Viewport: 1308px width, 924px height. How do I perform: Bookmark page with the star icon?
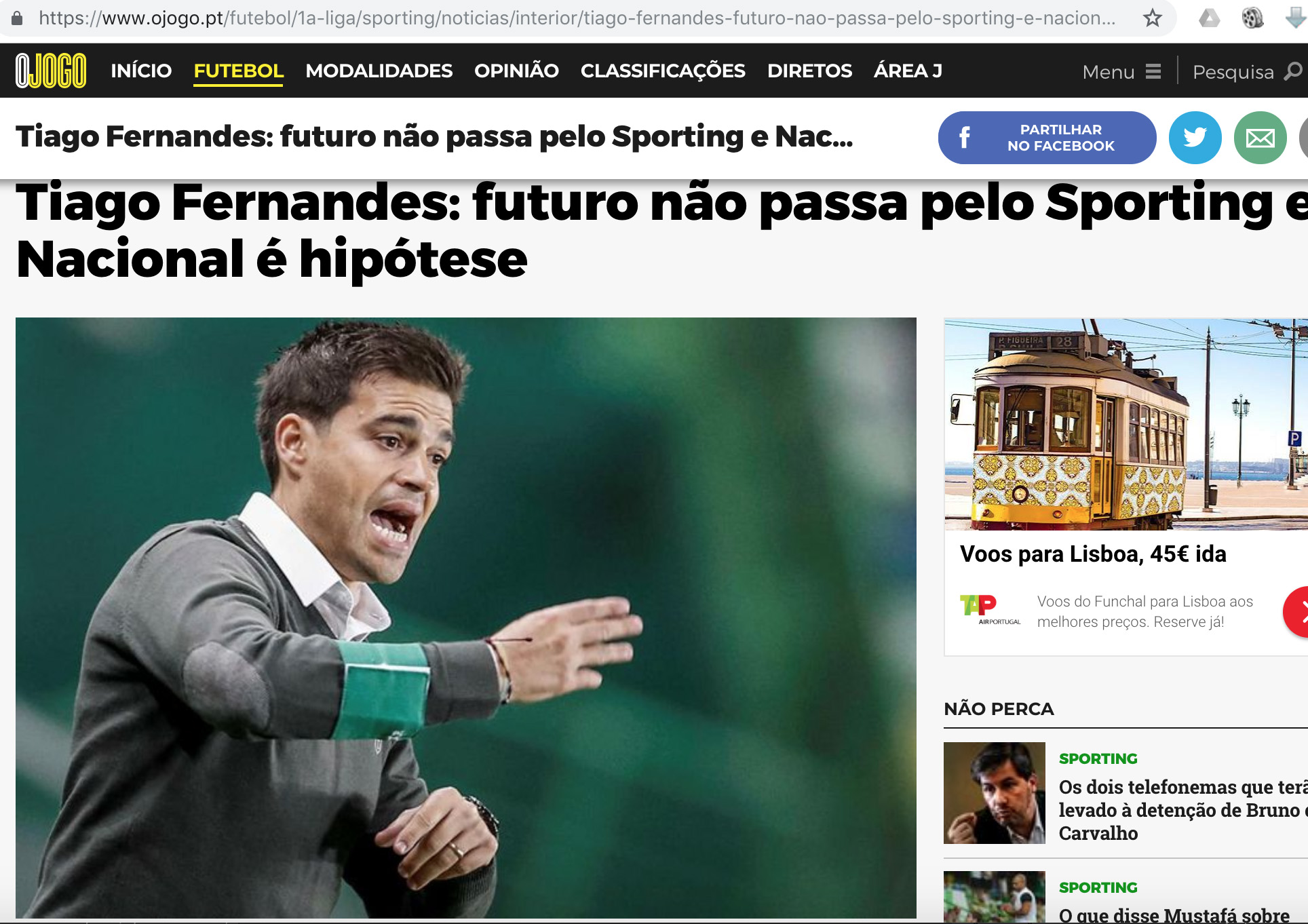coord(1152,18)
